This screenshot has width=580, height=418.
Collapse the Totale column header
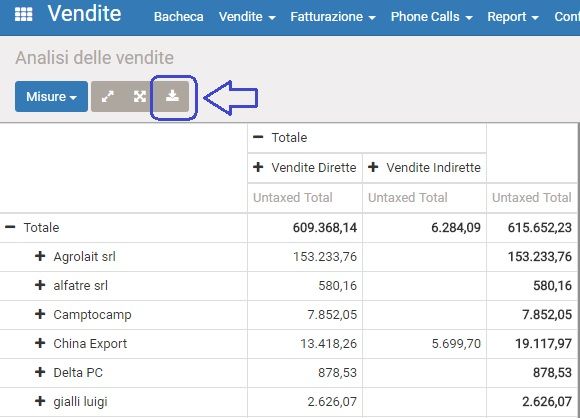pyautogui.click(x=258, y=137)
